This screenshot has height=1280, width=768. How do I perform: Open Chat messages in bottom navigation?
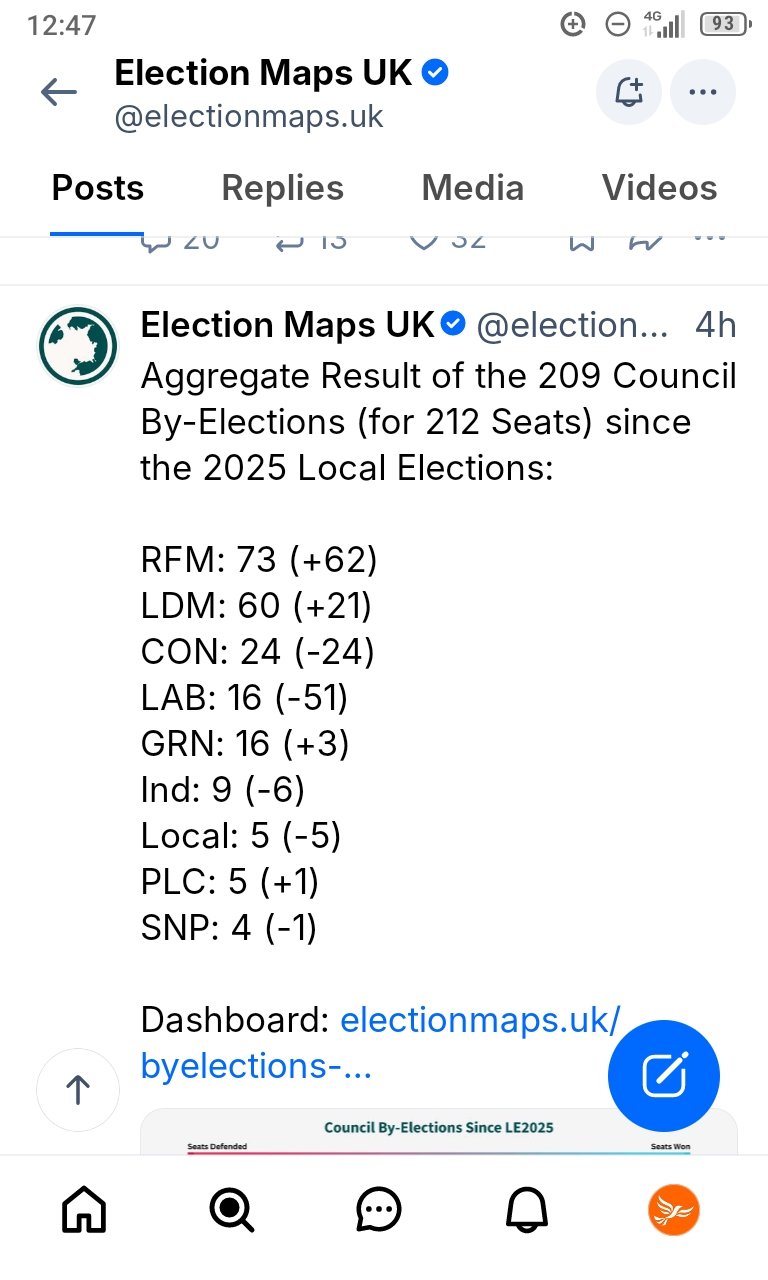tap(379, 1212)
